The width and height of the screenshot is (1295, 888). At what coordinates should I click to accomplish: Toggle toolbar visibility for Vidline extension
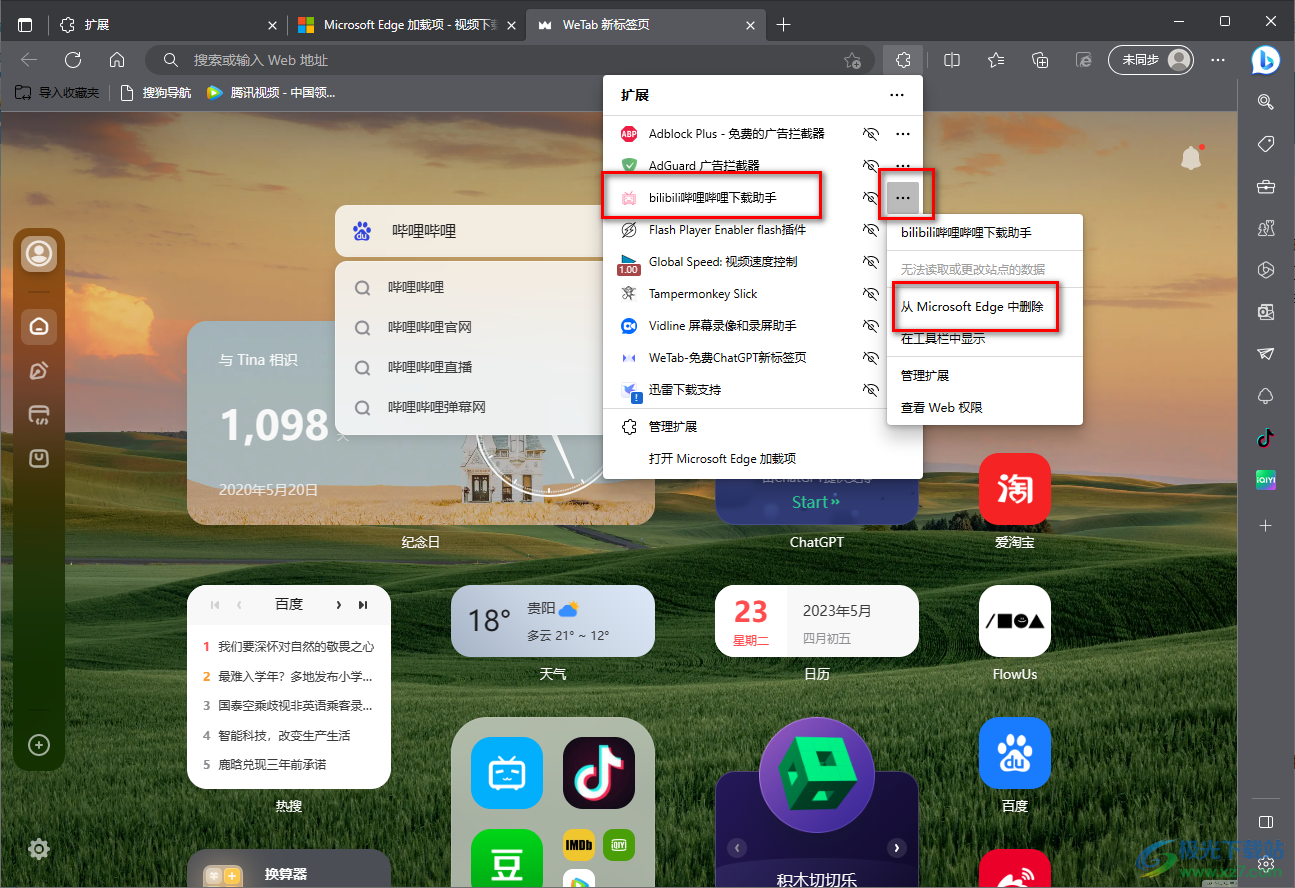[x=871, y=326]
